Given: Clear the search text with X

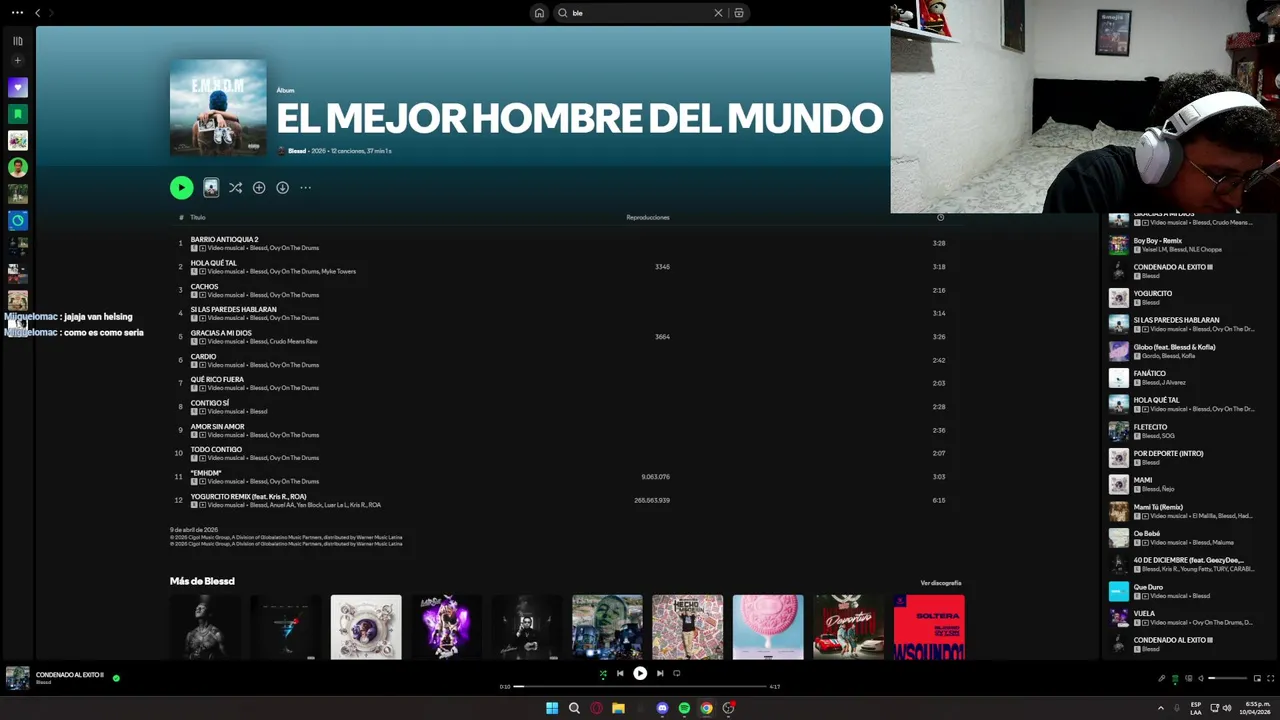Looking at the screenshot, I should click(718, 13).
